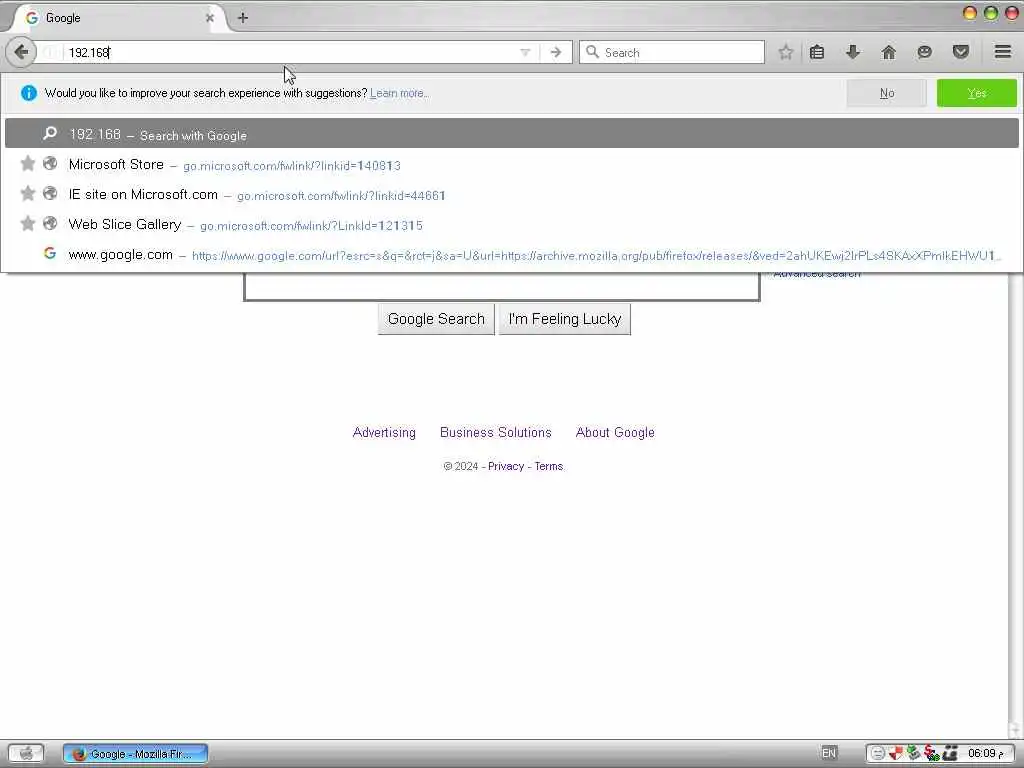Click the EN language indicator
The image size is (1024, 768).
pos(829,753)
